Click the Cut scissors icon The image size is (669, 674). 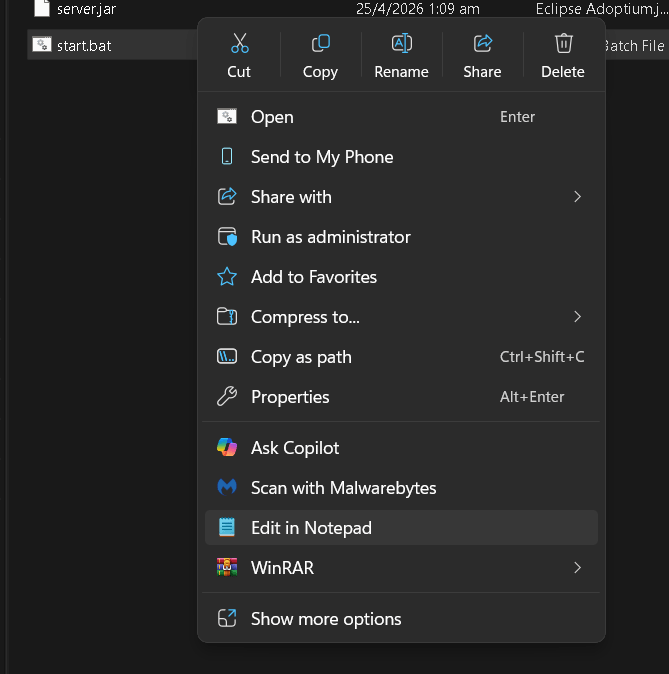239,43
